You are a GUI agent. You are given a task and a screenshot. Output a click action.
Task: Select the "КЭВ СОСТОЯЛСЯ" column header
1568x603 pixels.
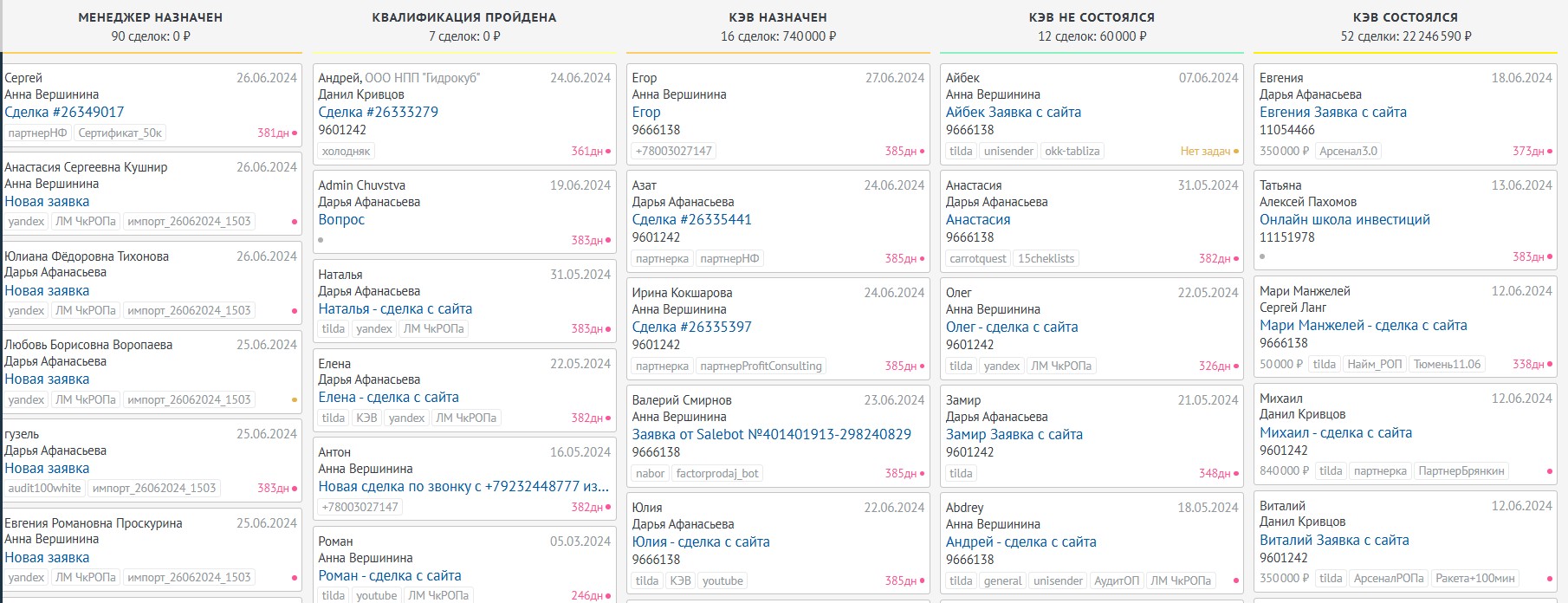(1405, 17)
